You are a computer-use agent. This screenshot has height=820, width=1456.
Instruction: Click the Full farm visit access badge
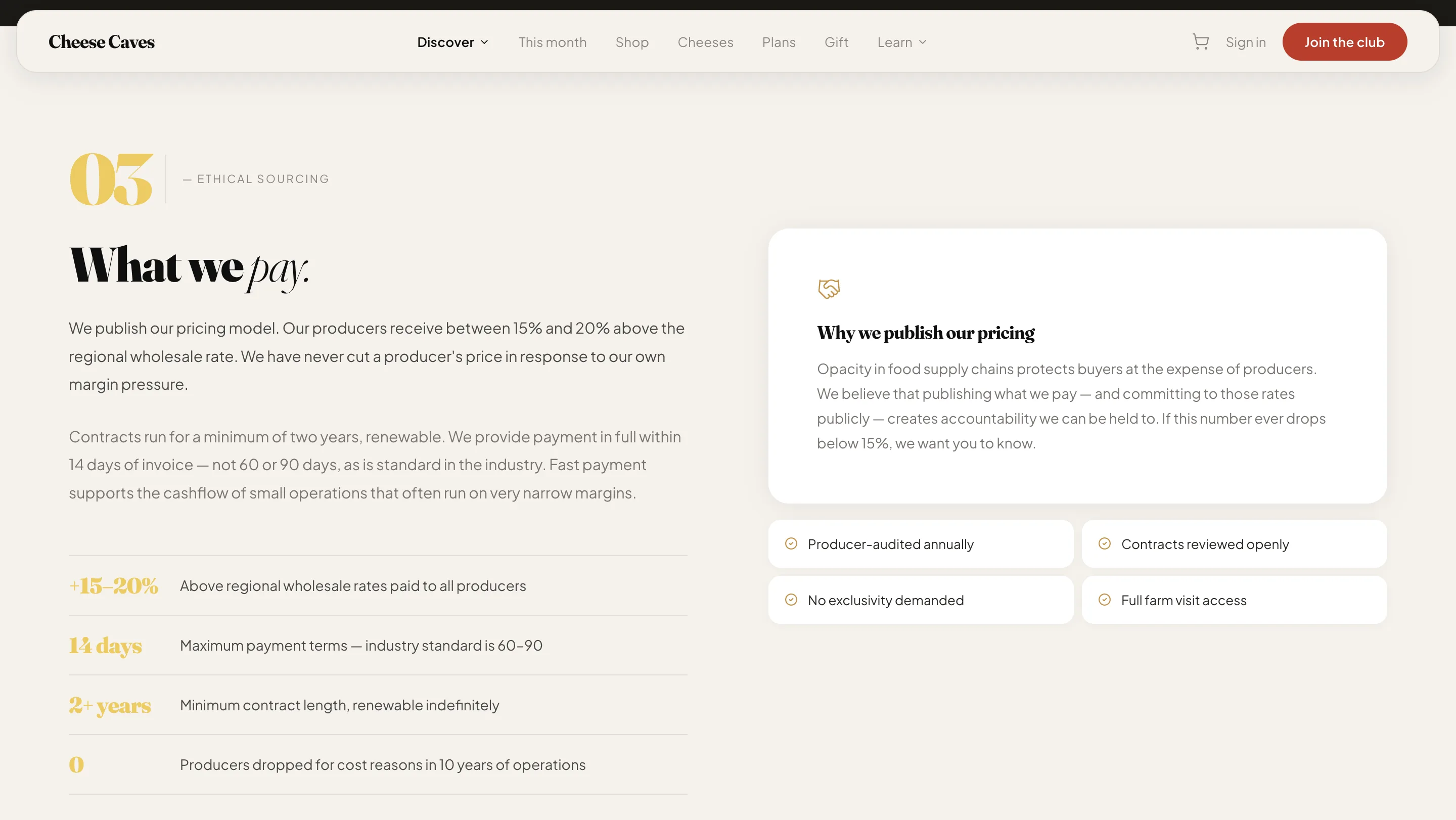tap(1234, 600)
